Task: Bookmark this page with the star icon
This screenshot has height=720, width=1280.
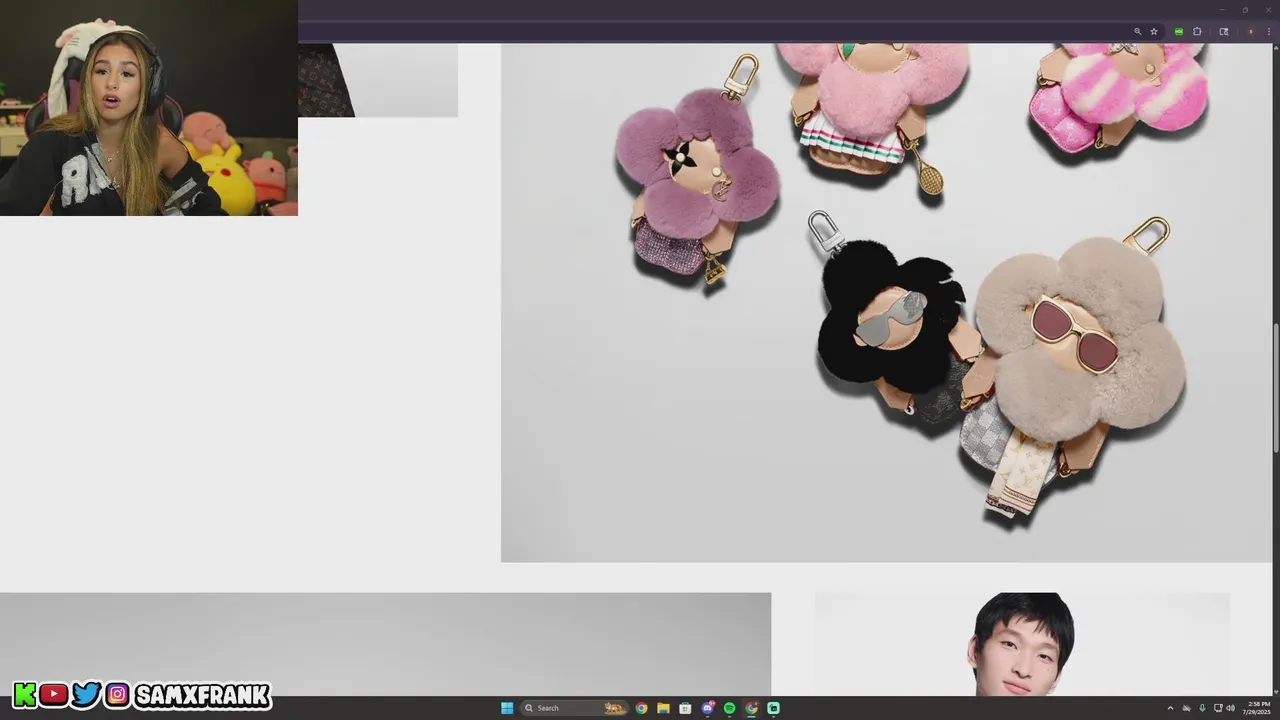Action: point(1154,32)
